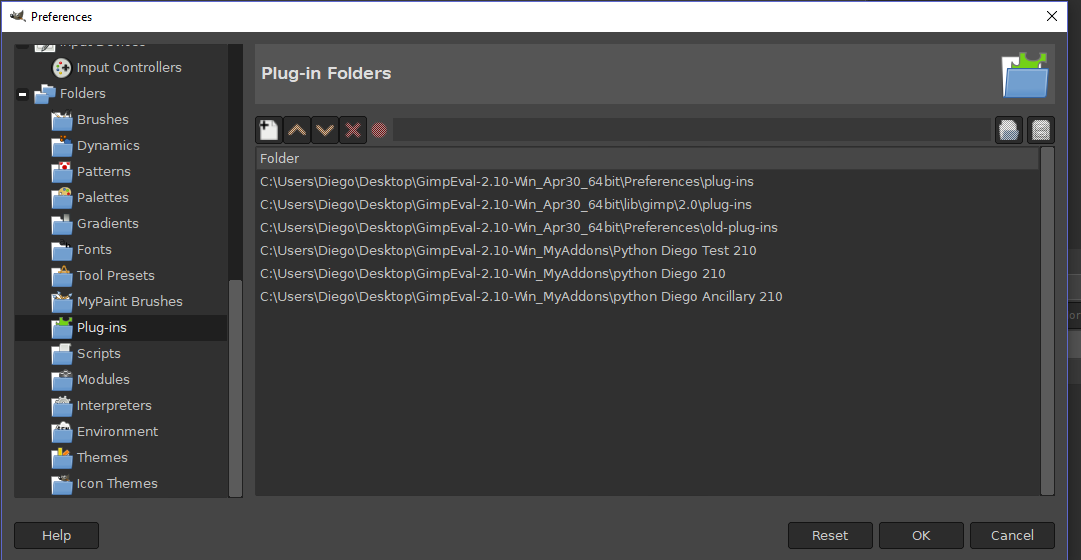Select Plug-ins in the folders tree
Viewport: 1081px width, 560px height.
point(121,328)
